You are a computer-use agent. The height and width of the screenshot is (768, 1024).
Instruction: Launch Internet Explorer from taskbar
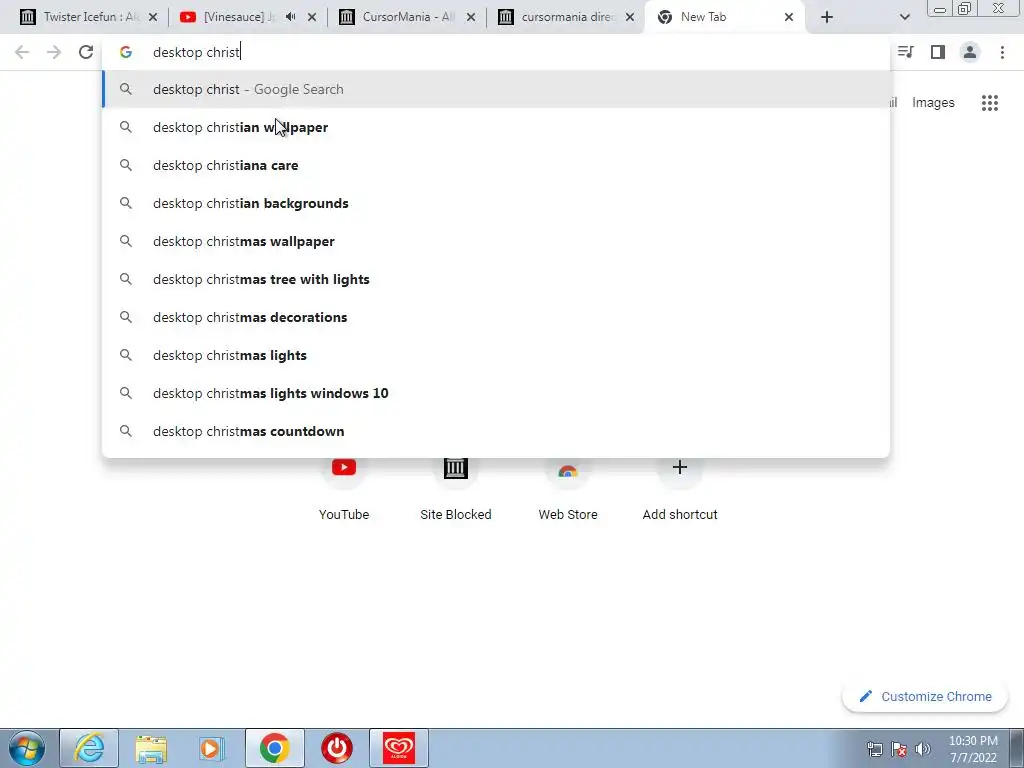click(89, 748)
